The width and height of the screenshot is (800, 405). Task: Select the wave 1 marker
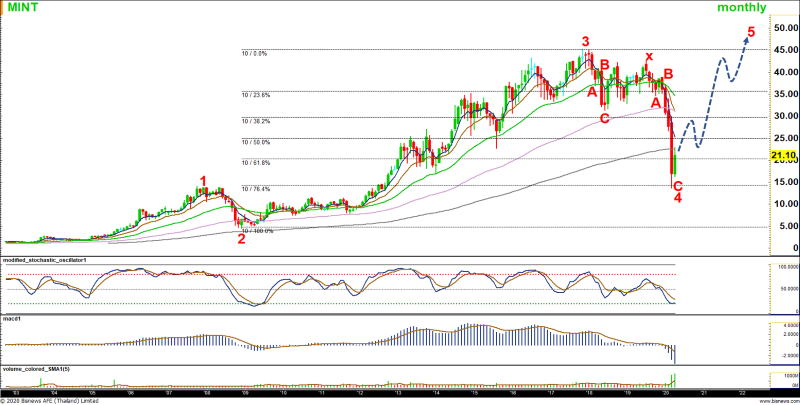[x=203, y=182]
